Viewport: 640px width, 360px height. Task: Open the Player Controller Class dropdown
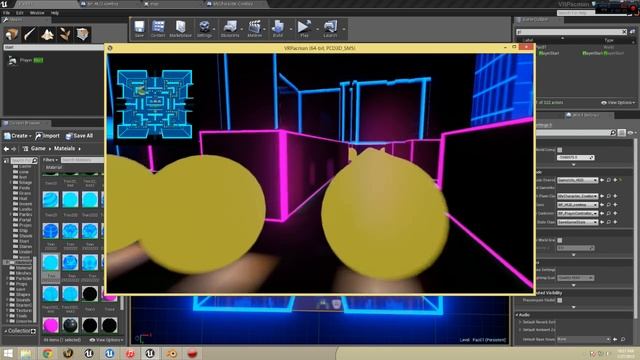577,213
